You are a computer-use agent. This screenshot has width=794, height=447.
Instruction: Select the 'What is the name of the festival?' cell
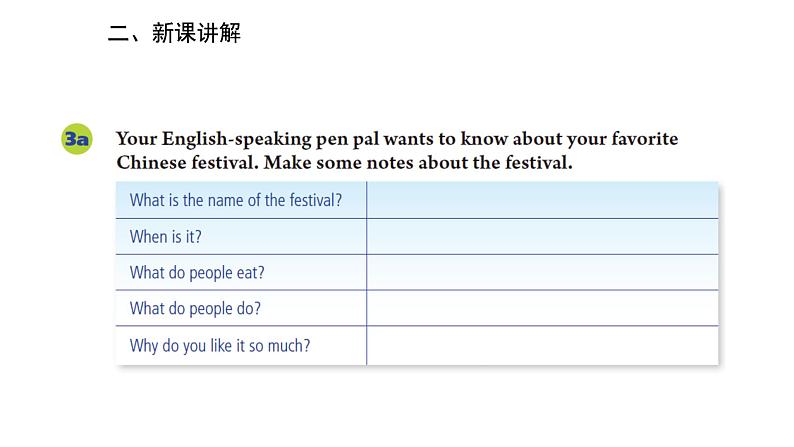tap(241, 200)
